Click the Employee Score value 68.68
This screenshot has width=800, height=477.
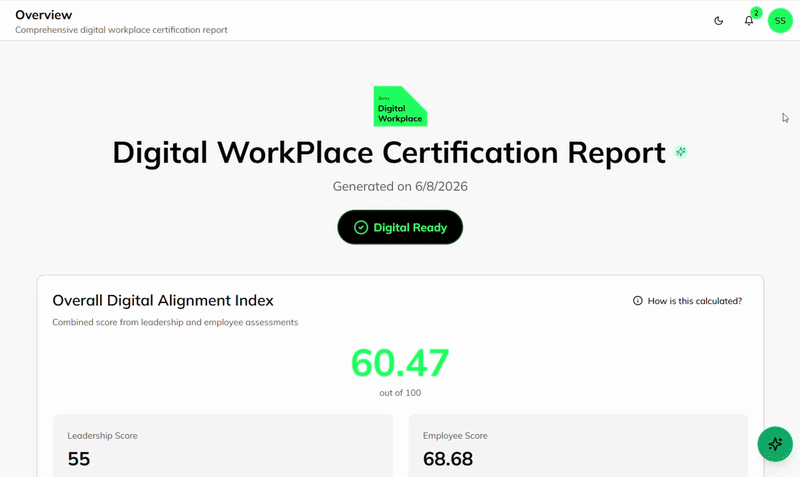[448, 459]
